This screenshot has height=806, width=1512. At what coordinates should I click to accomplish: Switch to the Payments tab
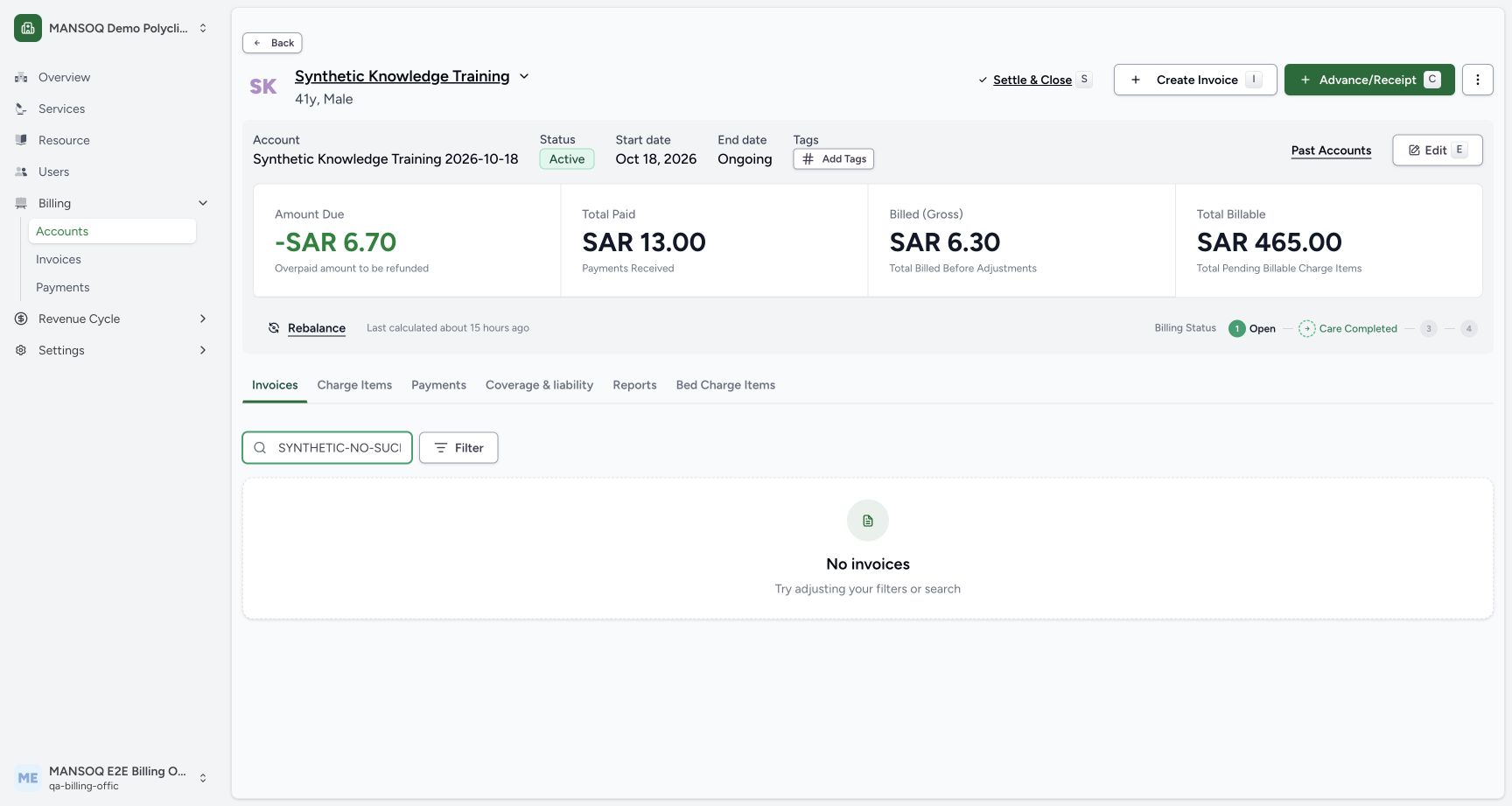438,385
